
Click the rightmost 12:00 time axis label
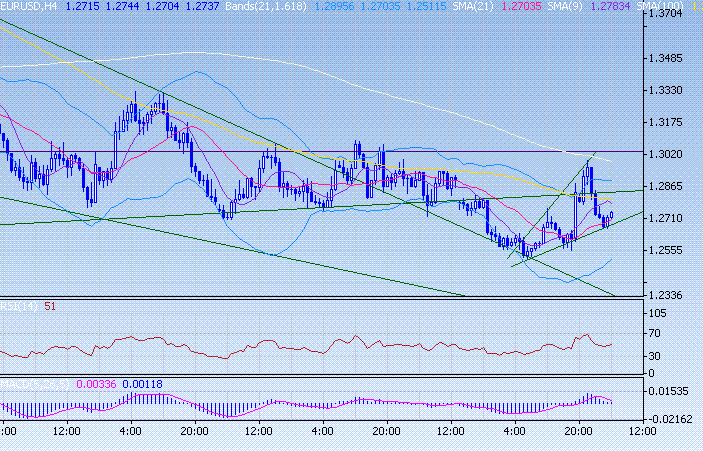[x=640, y=431]
